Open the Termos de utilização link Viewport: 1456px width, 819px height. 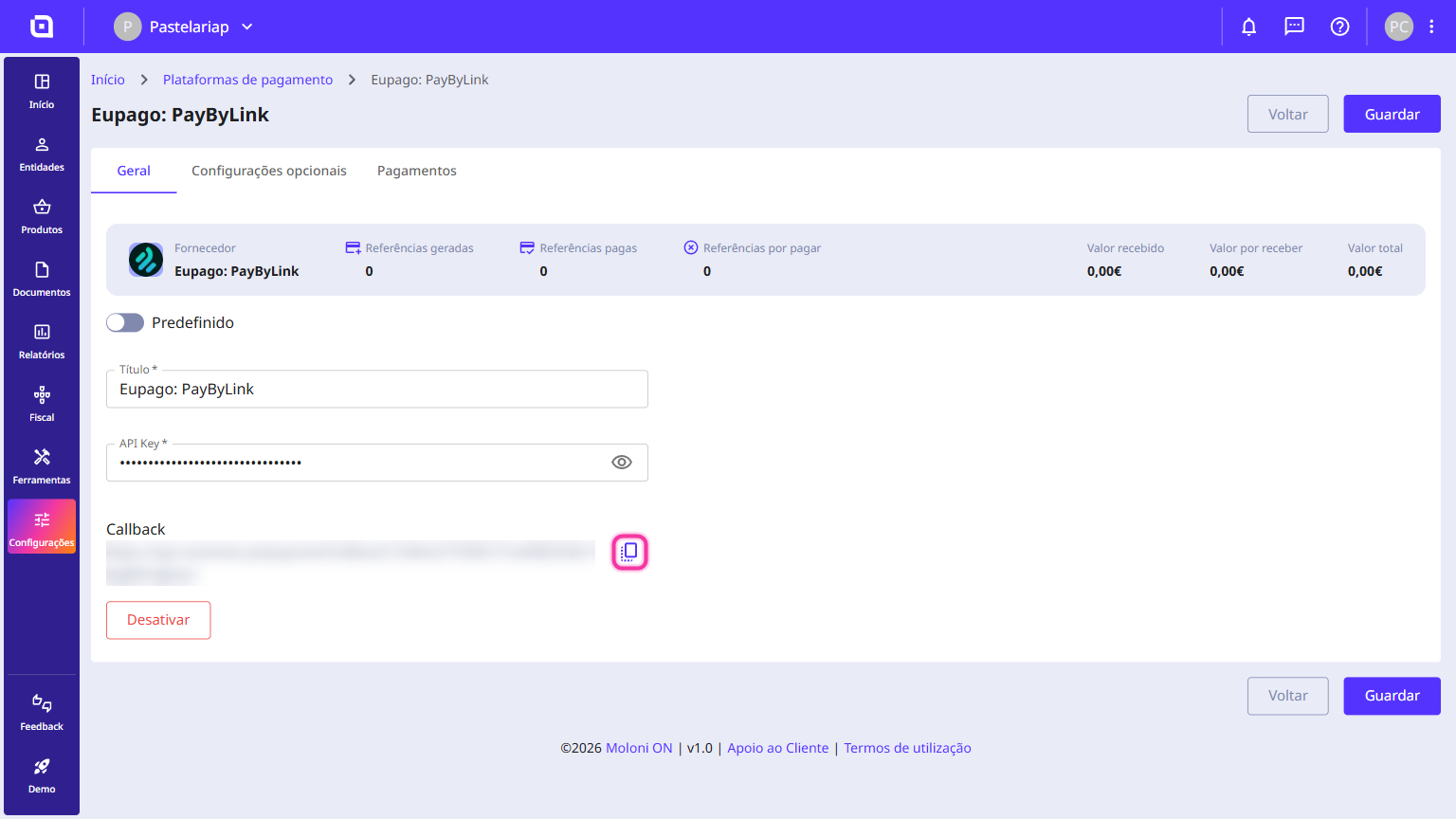(908, 748)
